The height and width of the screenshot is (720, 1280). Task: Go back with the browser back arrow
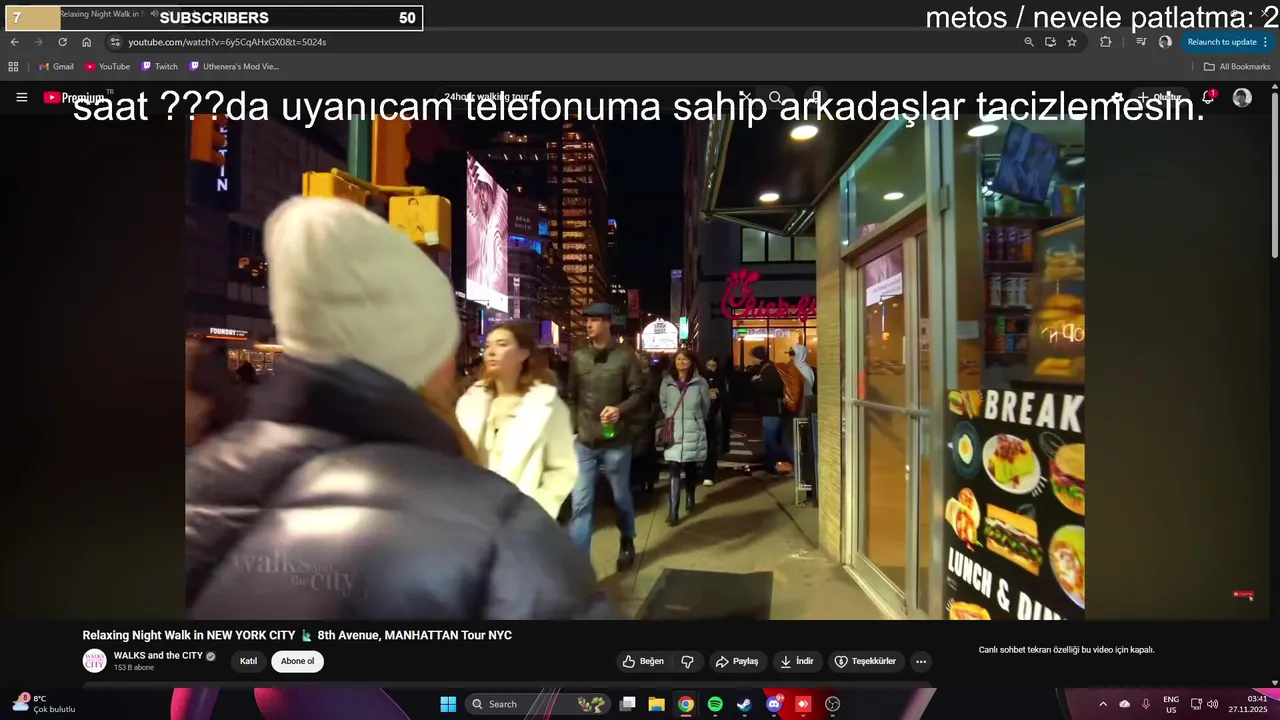(15, 42)
